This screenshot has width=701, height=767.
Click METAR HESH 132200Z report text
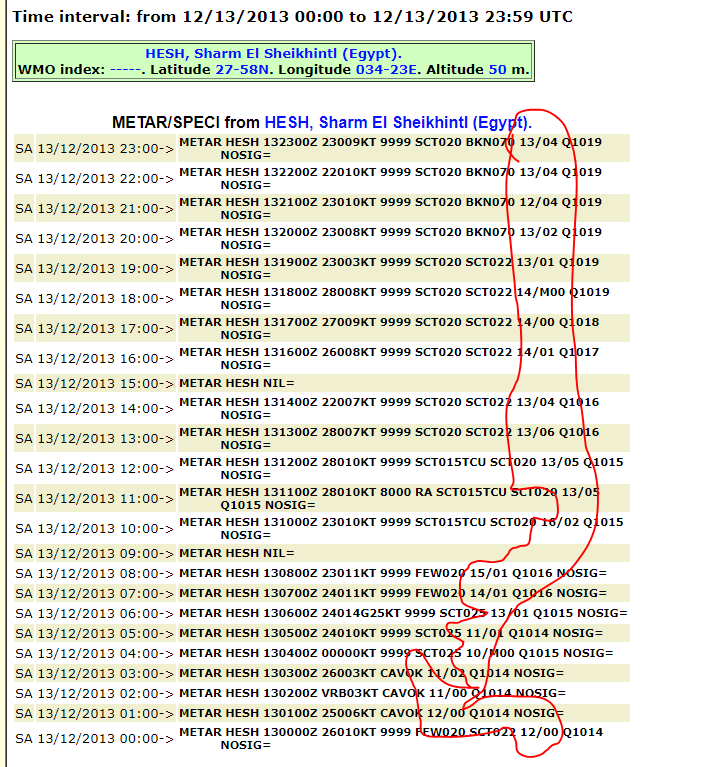pos(390,172)
